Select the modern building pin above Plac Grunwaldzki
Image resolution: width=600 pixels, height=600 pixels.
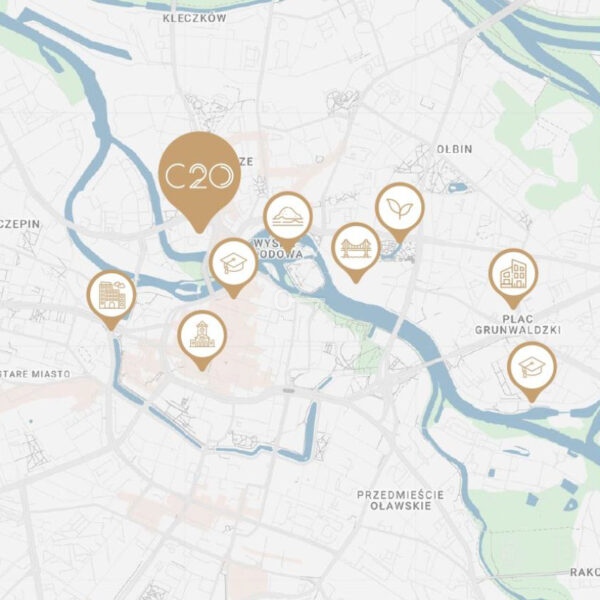(x=513, y=277)
